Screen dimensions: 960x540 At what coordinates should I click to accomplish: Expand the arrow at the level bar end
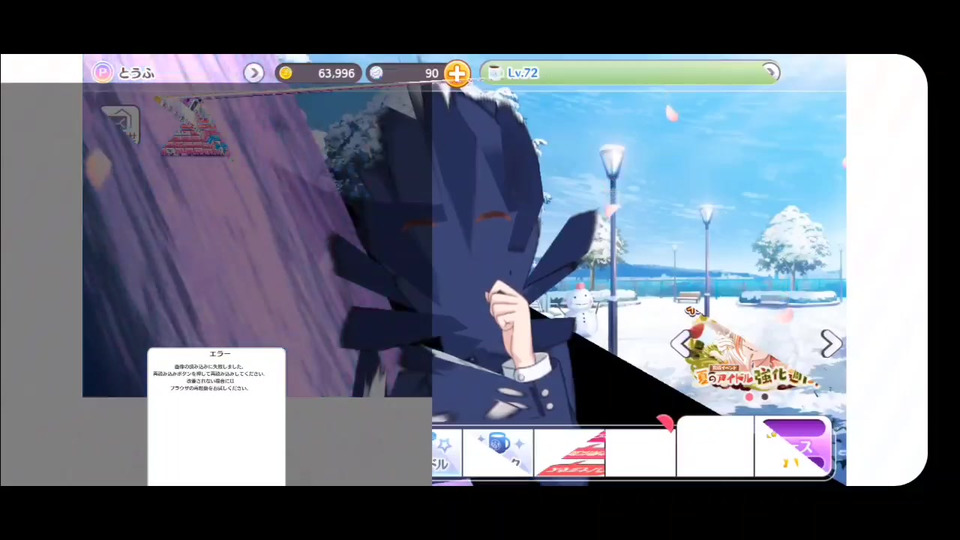pos(771,72)
